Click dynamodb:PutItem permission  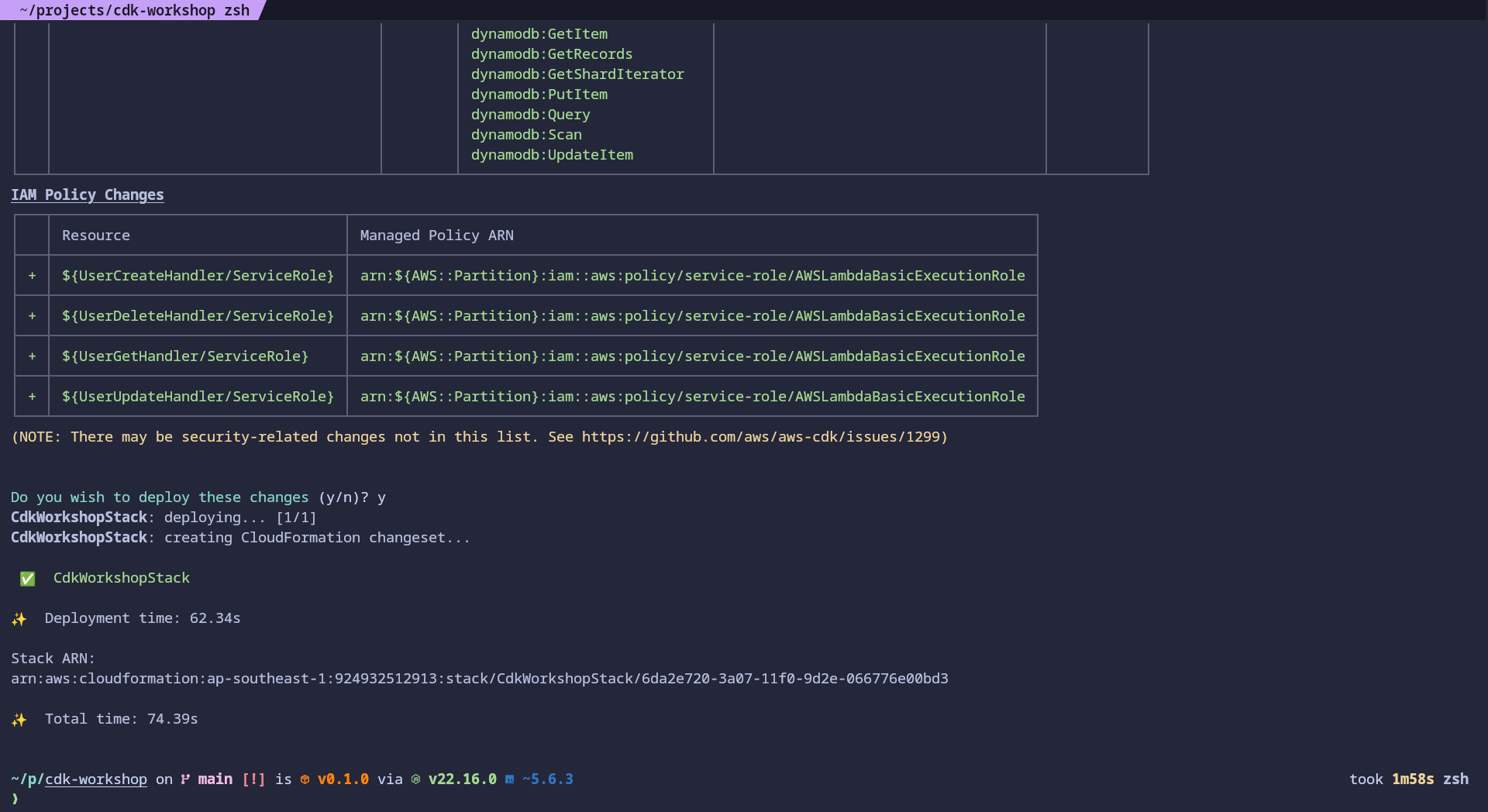coord(539,95)
